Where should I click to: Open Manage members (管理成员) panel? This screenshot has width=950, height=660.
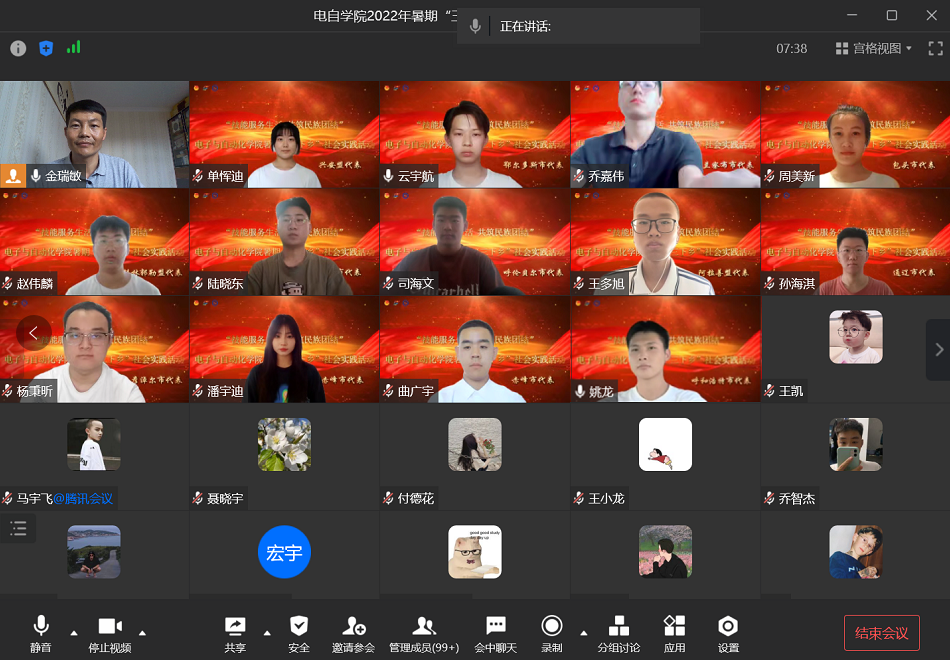click(x=424, y=627)
